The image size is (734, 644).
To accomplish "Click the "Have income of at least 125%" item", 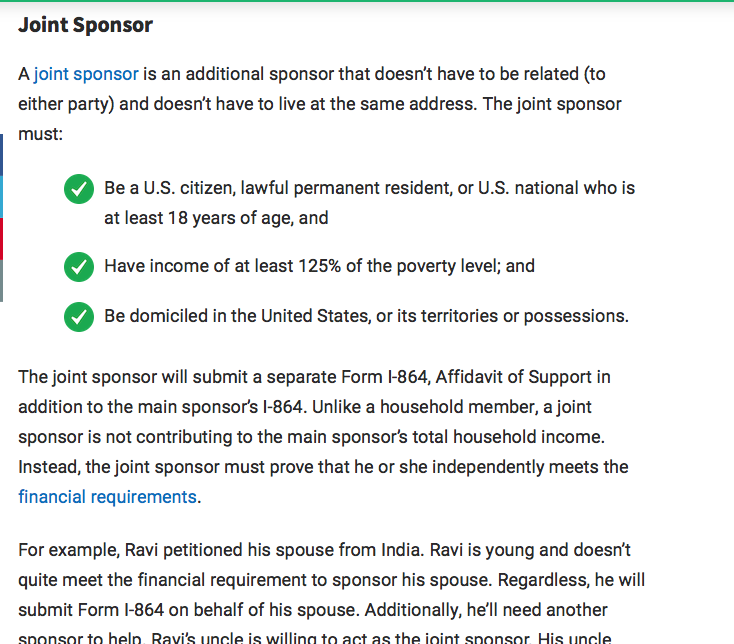I will coord(319,266).
